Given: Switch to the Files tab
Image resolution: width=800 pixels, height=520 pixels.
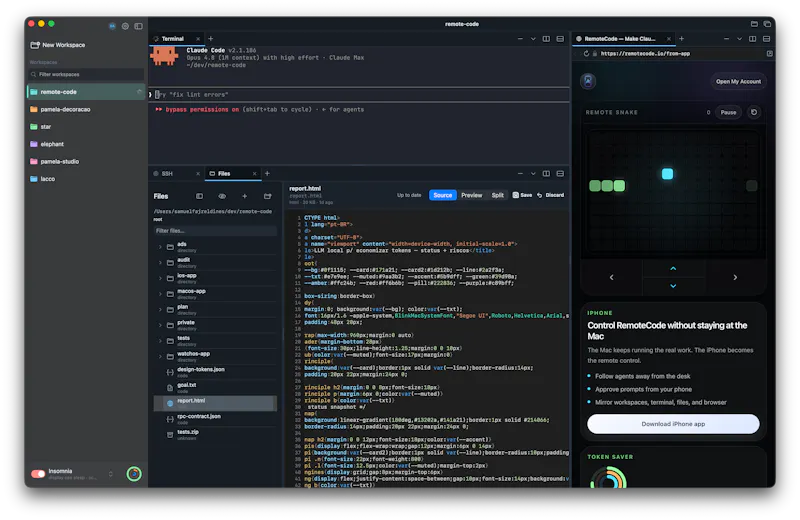Looking at the screenshot, I should 224,174.
